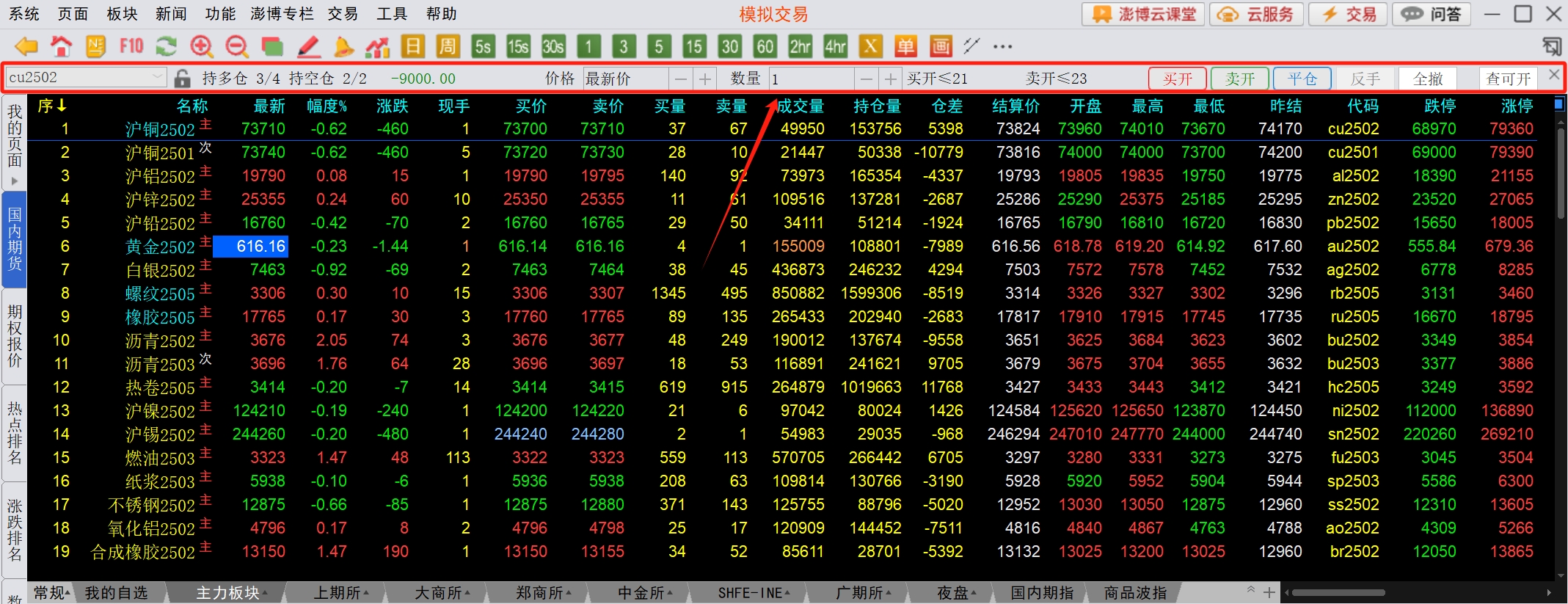The image size is (1568, 604).
Task: Select the 期权报价 sidebar tab
Action: (x=15, y=336)
